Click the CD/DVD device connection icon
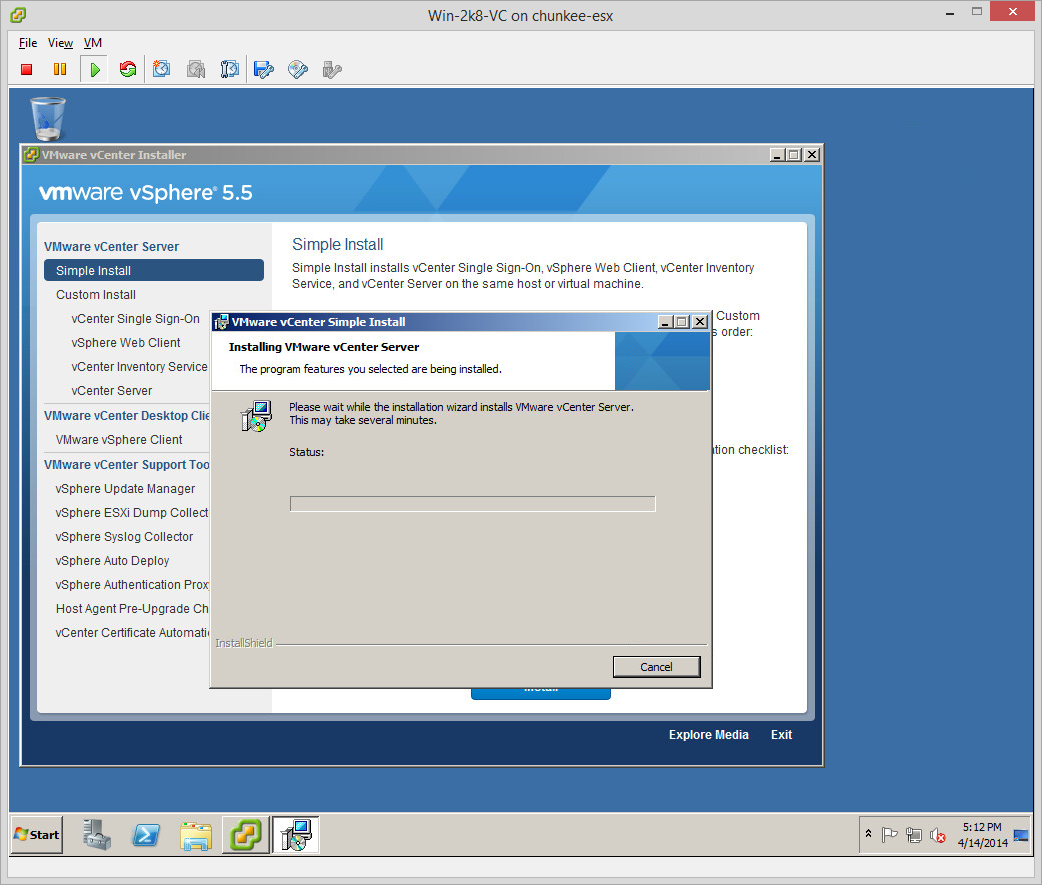 [x=298, y=69]
